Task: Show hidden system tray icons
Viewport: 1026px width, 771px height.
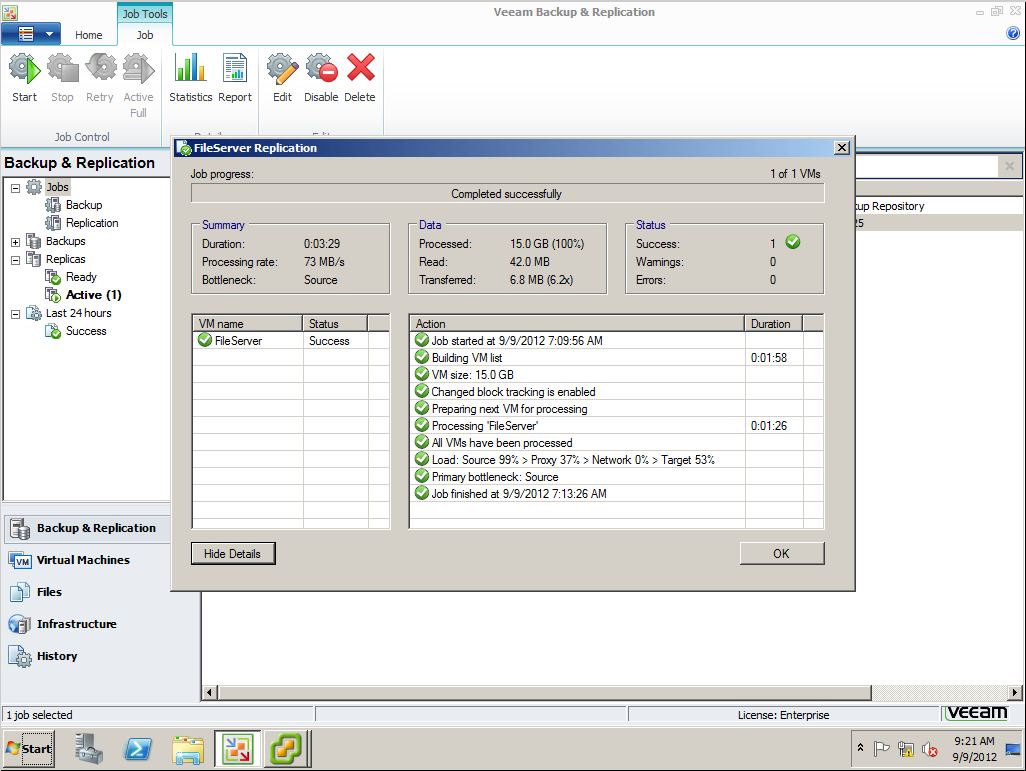Action: [x=860, y=747]
